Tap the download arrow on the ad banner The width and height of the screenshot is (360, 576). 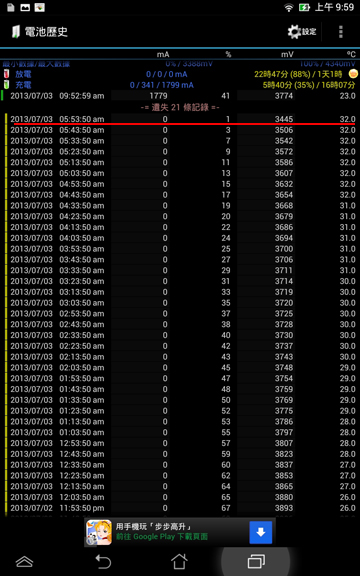[261, 532]
